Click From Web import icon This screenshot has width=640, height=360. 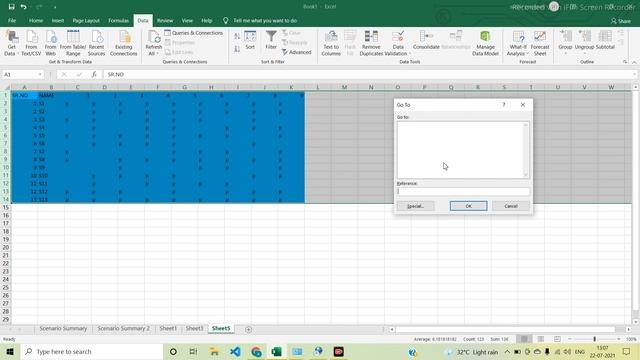point(51,43)
